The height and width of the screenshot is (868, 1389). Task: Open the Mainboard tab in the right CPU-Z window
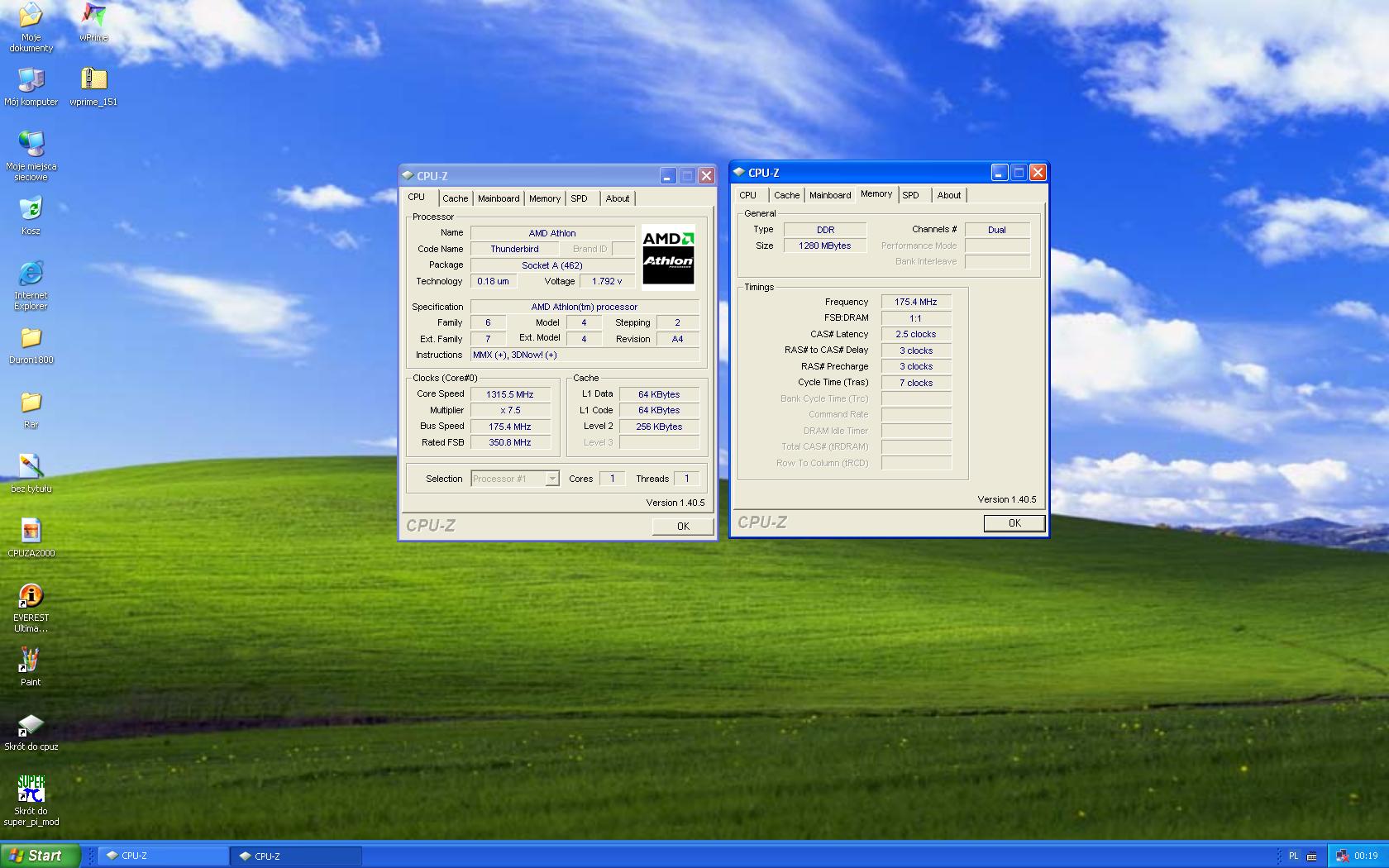tap(830, 195)
